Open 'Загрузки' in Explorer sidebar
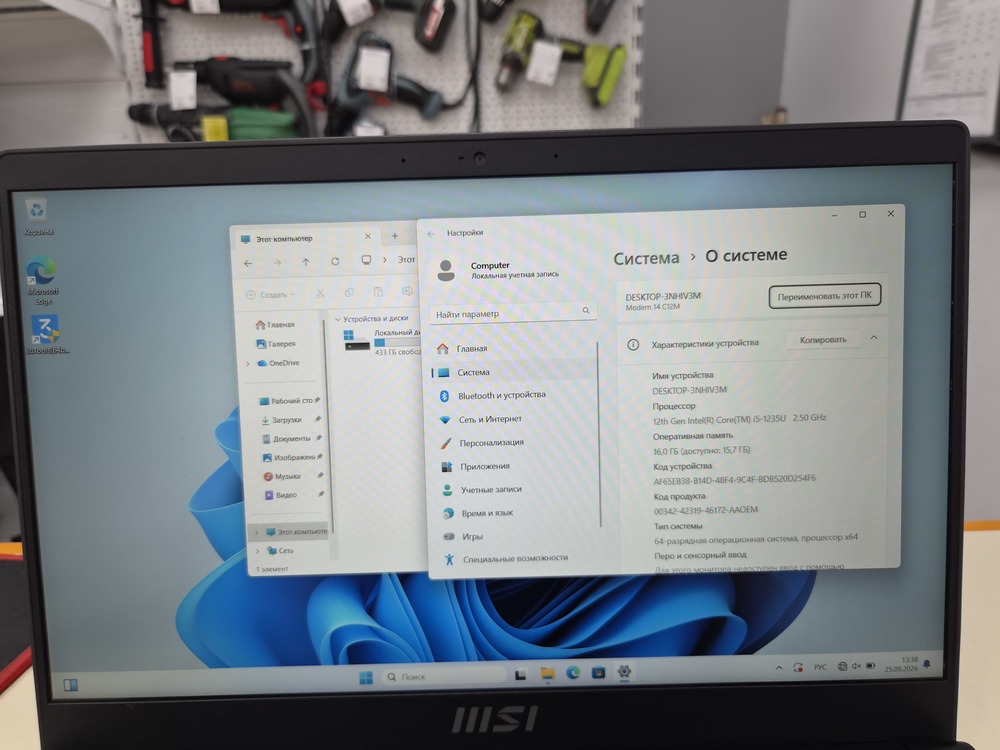 [281, 420]
